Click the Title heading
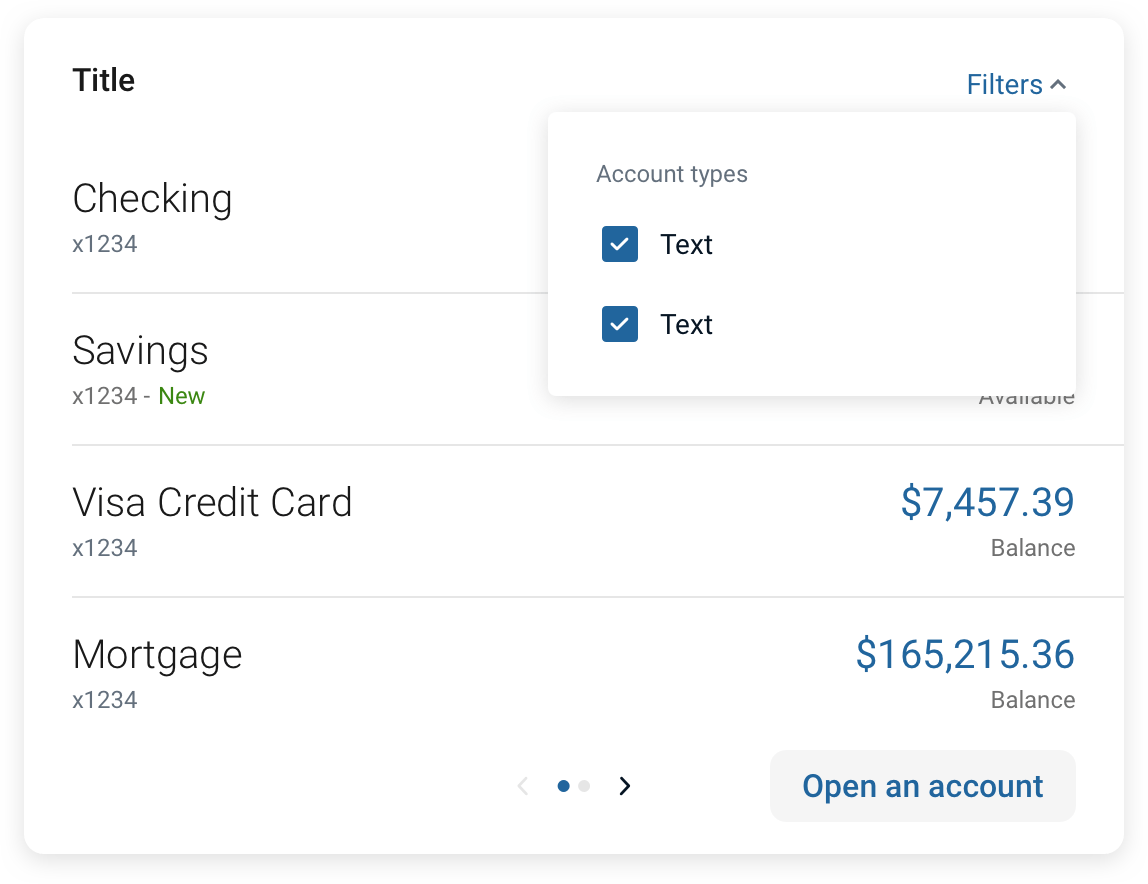The width and height of the screenshot is (1148, 884). [103, 80]
